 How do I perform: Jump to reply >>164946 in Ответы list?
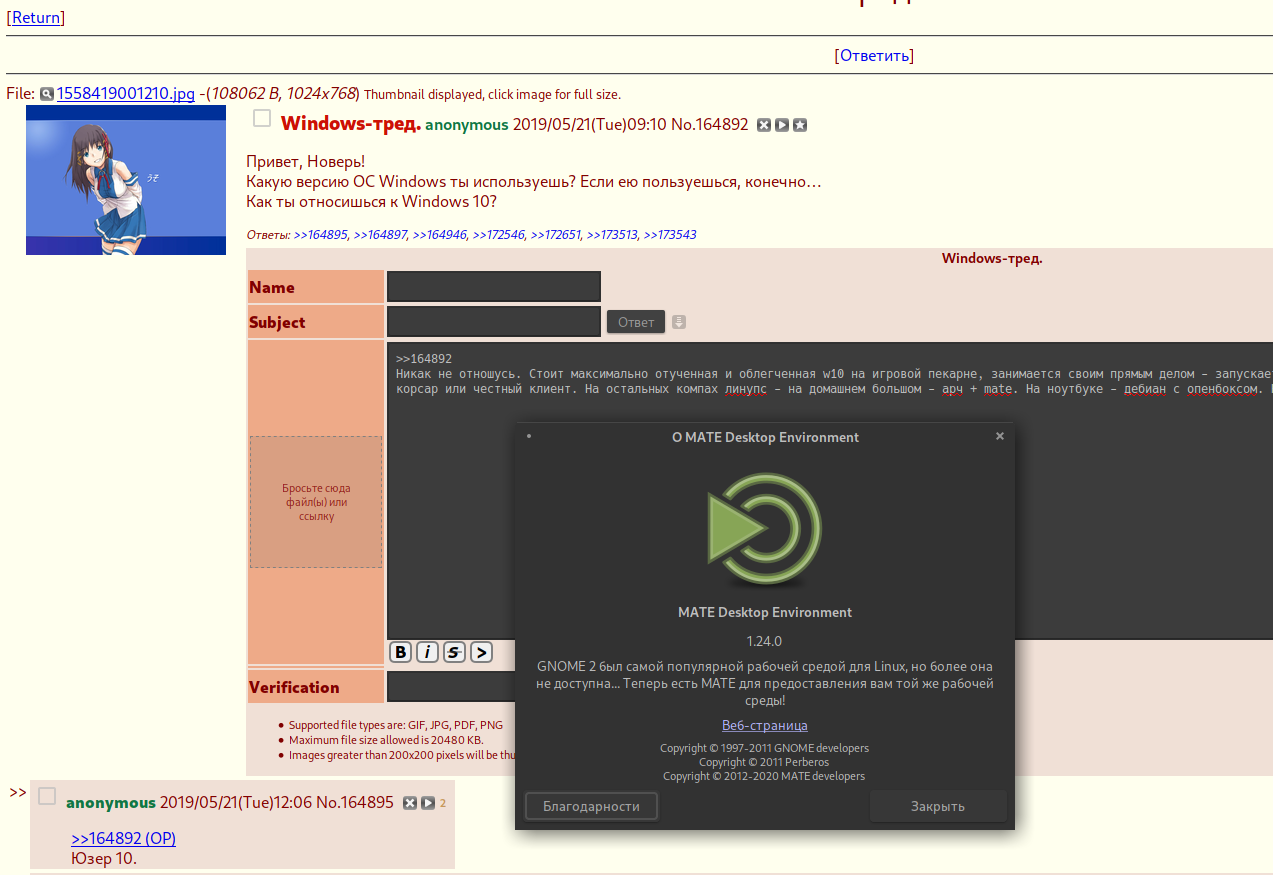(x=439, y=235)
